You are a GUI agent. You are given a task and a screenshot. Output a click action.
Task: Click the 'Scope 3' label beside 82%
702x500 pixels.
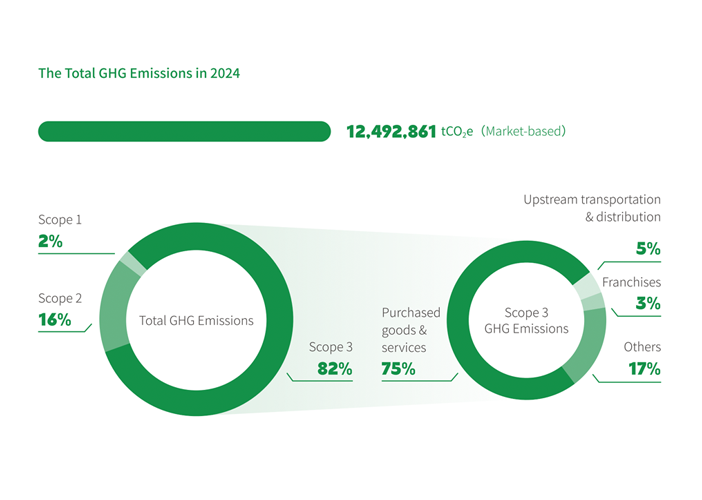331,347
